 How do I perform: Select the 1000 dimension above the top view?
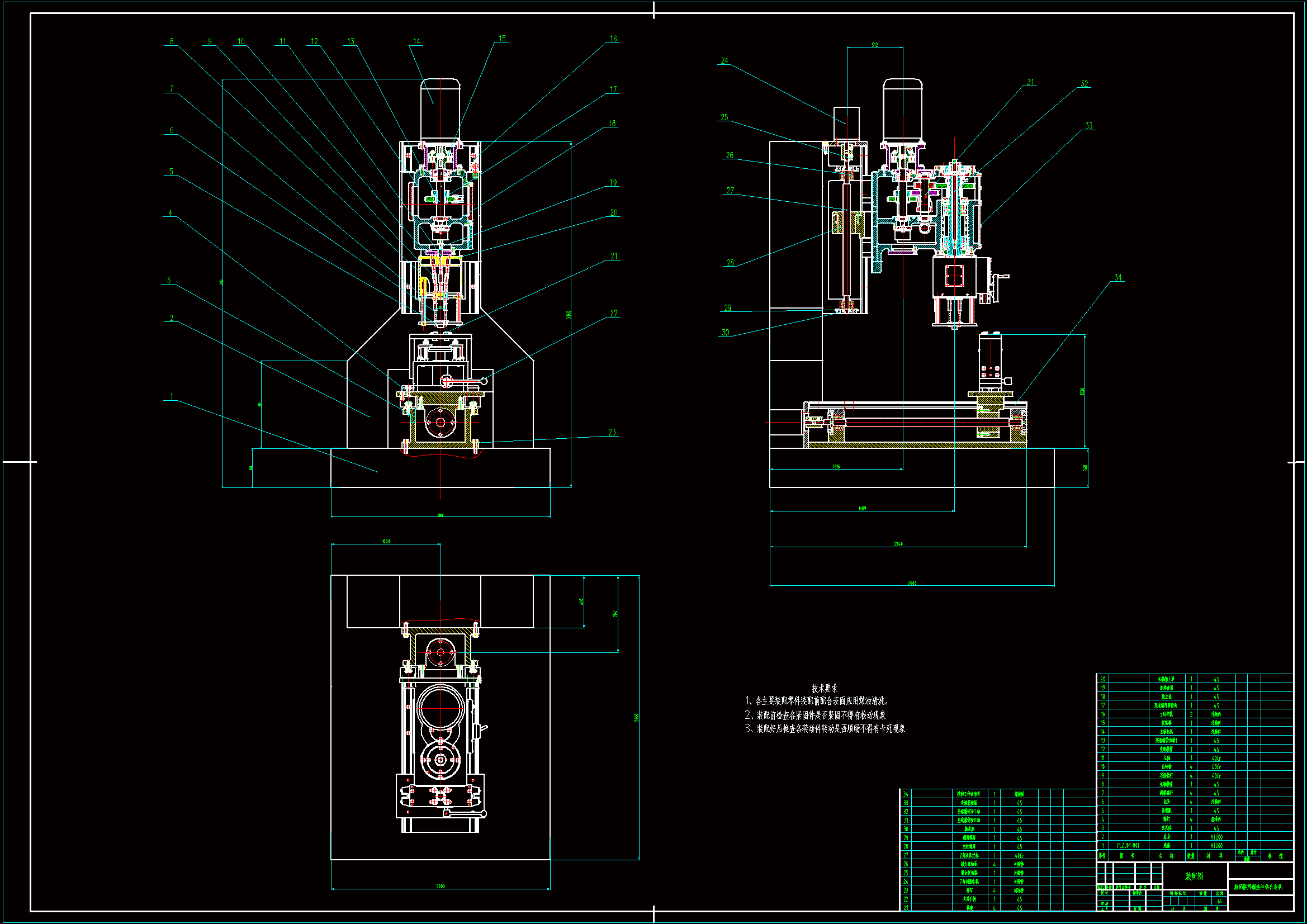point(386,542)
